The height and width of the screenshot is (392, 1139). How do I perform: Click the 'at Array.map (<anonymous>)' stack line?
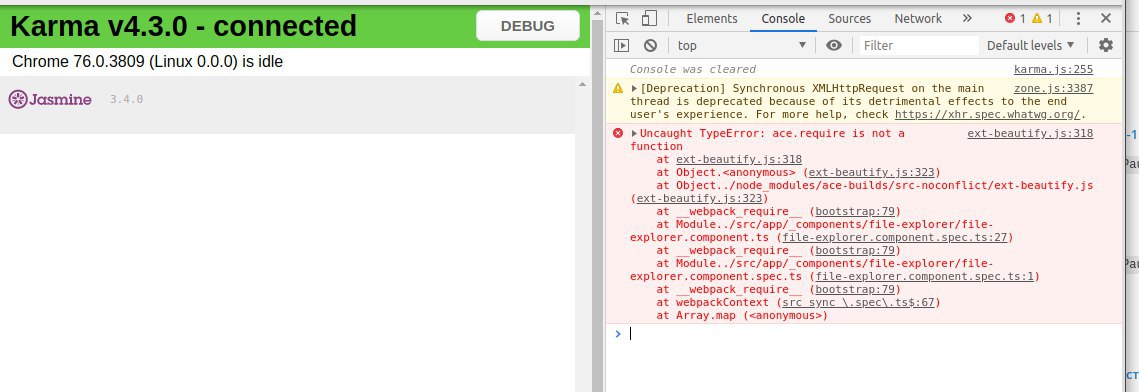pos(742,316)
